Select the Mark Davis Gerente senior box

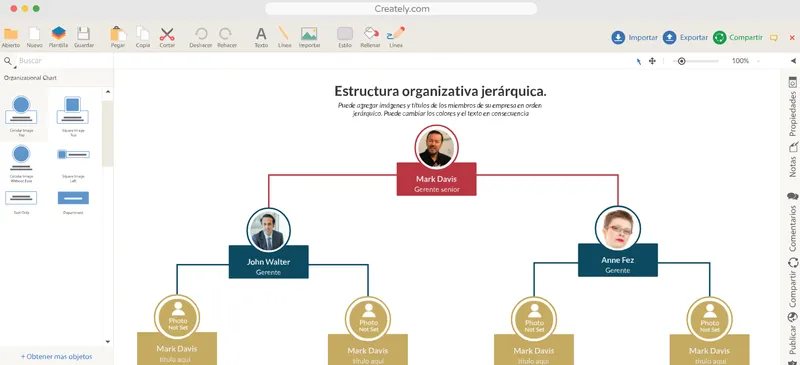[x=436, y=179]
